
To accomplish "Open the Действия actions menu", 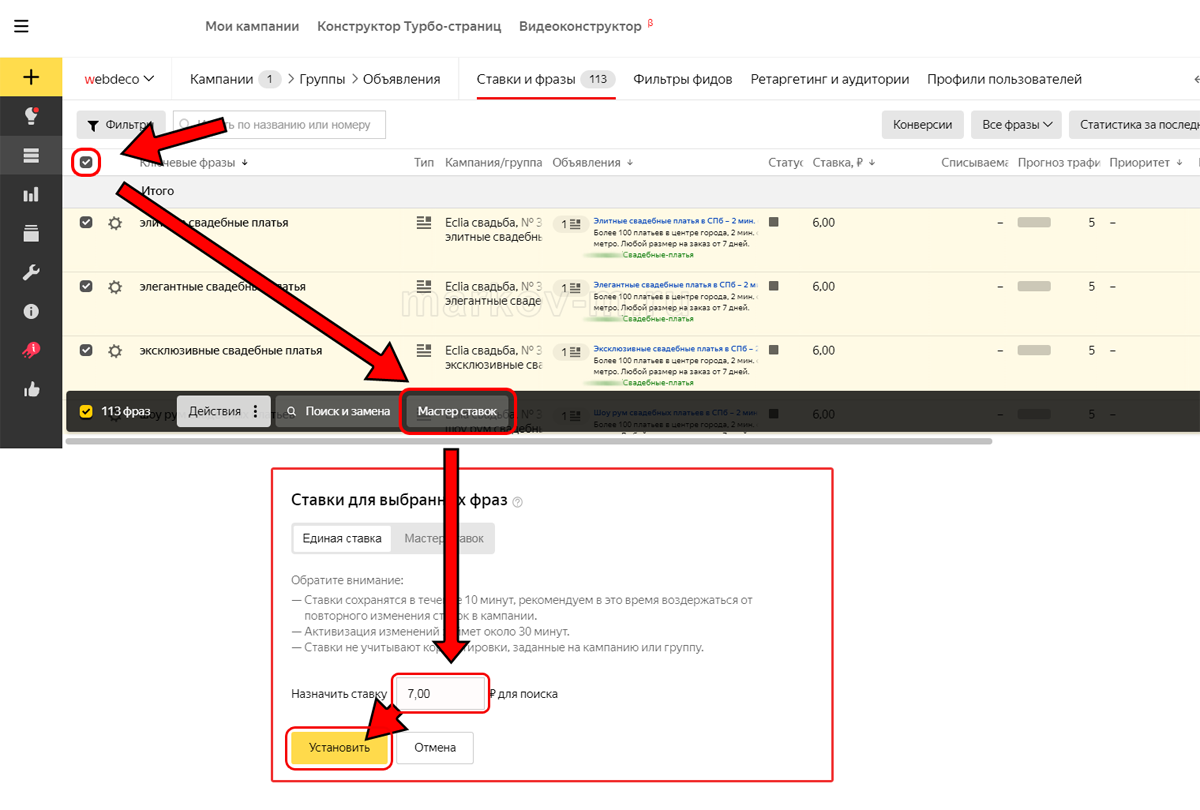I will click(223, 411).
